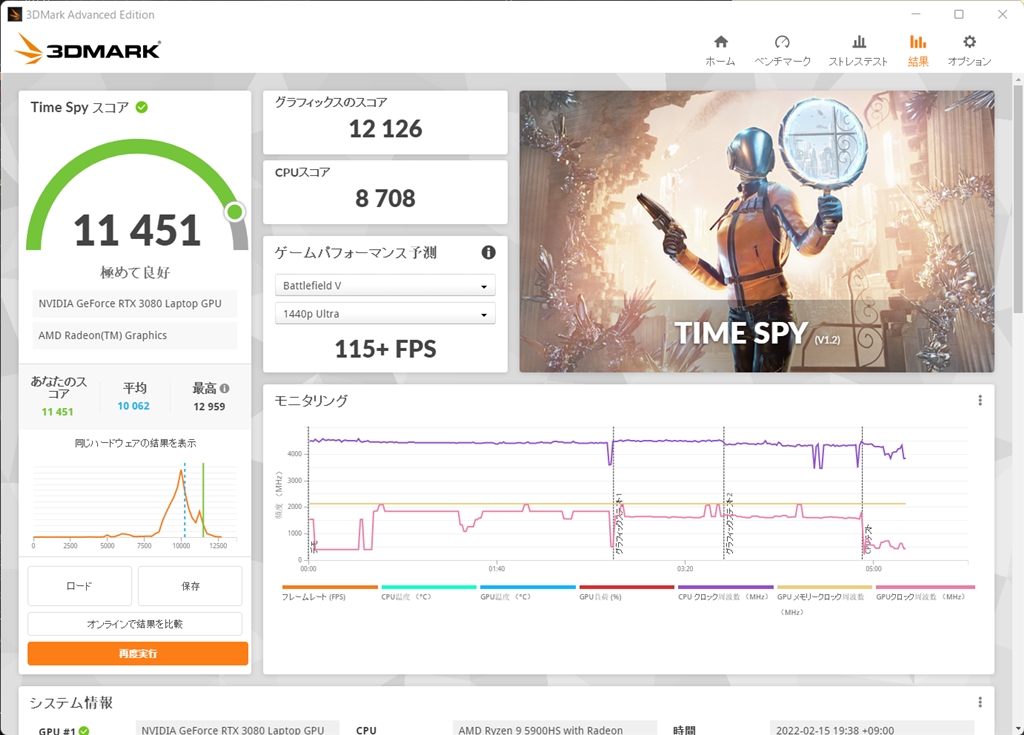The image size is (1024, 735).
Task: Click the hardware score distribution graph
Action: tap(135, 505)
